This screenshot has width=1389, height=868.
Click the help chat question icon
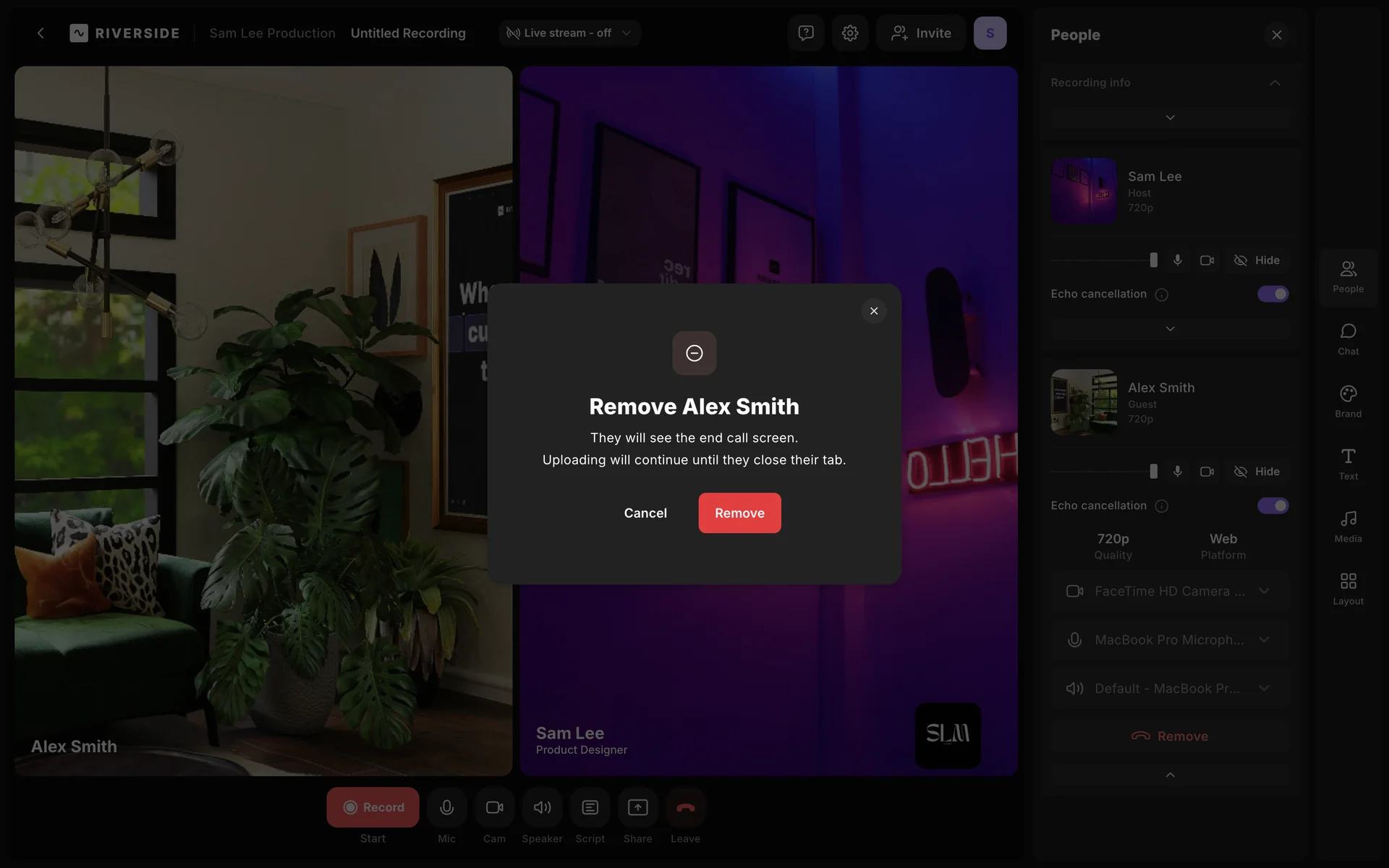click(x=805, y=33)
